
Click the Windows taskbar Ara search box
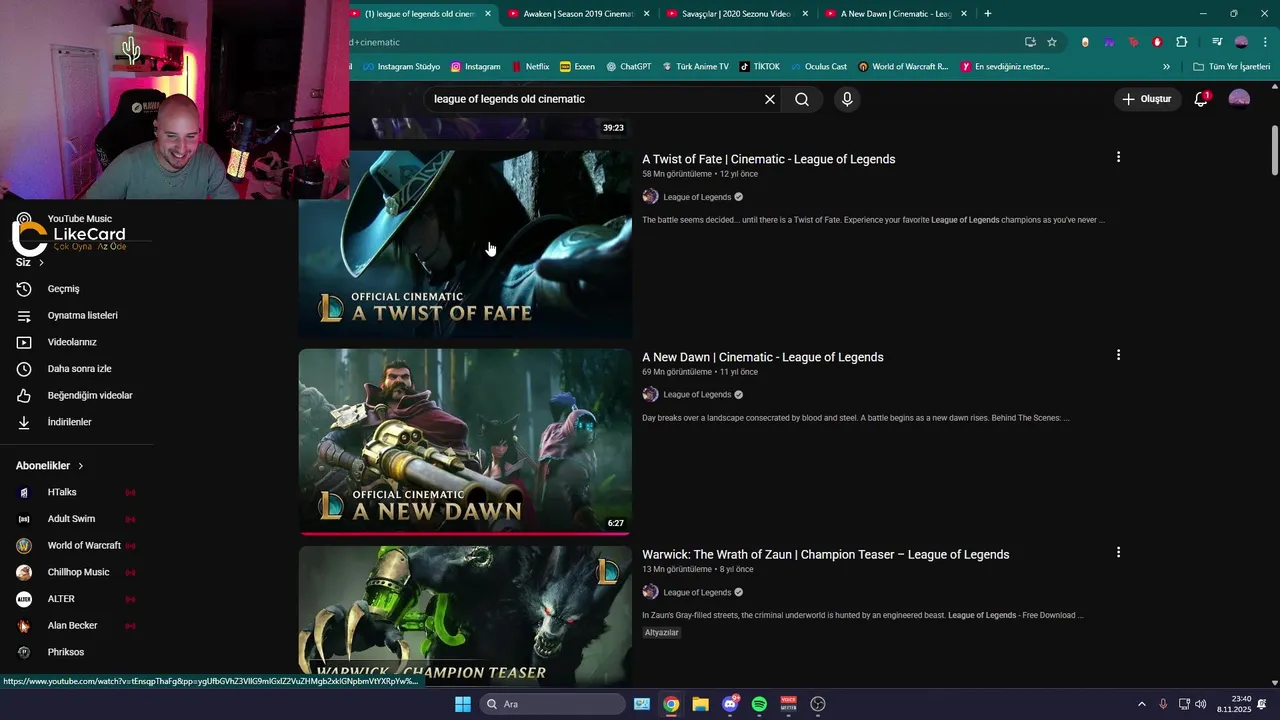coord(552,704)
